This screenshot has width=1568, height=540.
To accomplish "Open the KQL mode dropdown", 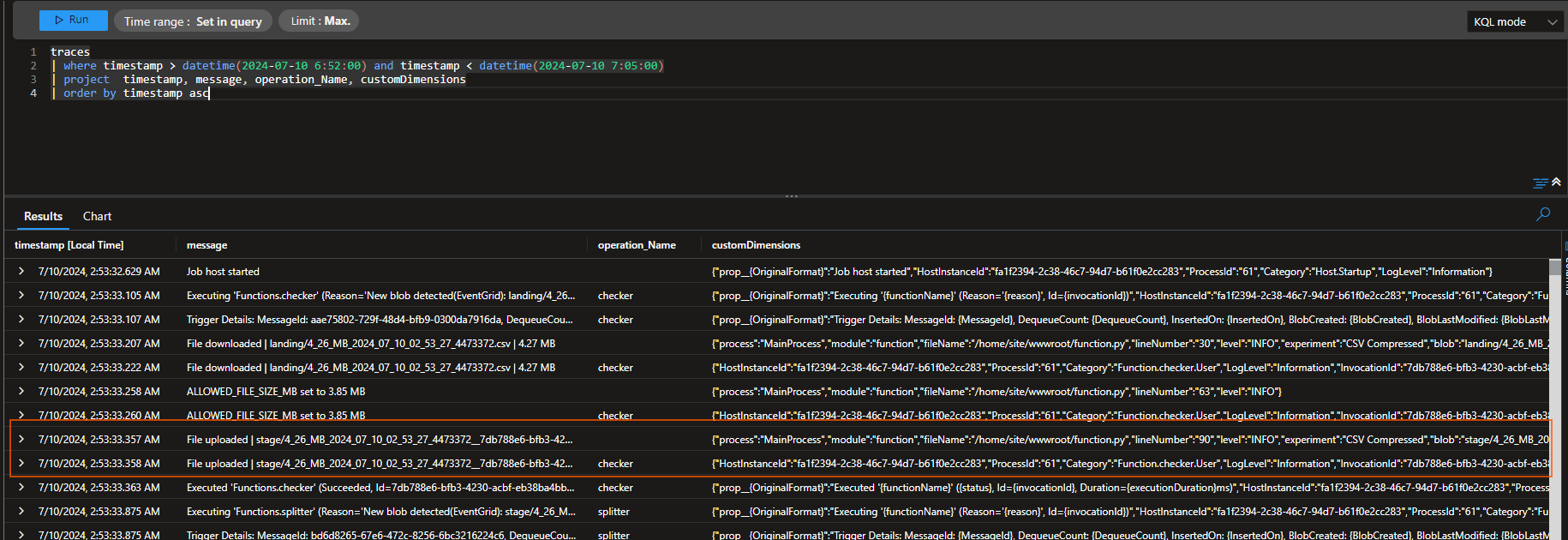I will click(1514, 21).
